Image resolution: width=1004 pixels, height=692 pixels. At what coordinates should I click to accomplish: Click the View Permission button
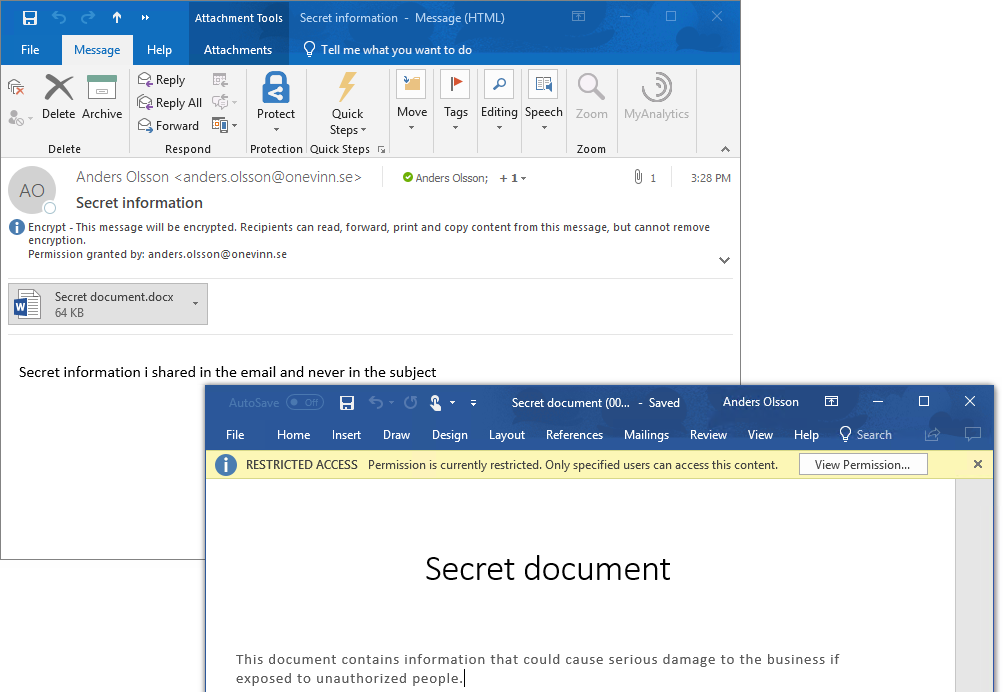862,465
